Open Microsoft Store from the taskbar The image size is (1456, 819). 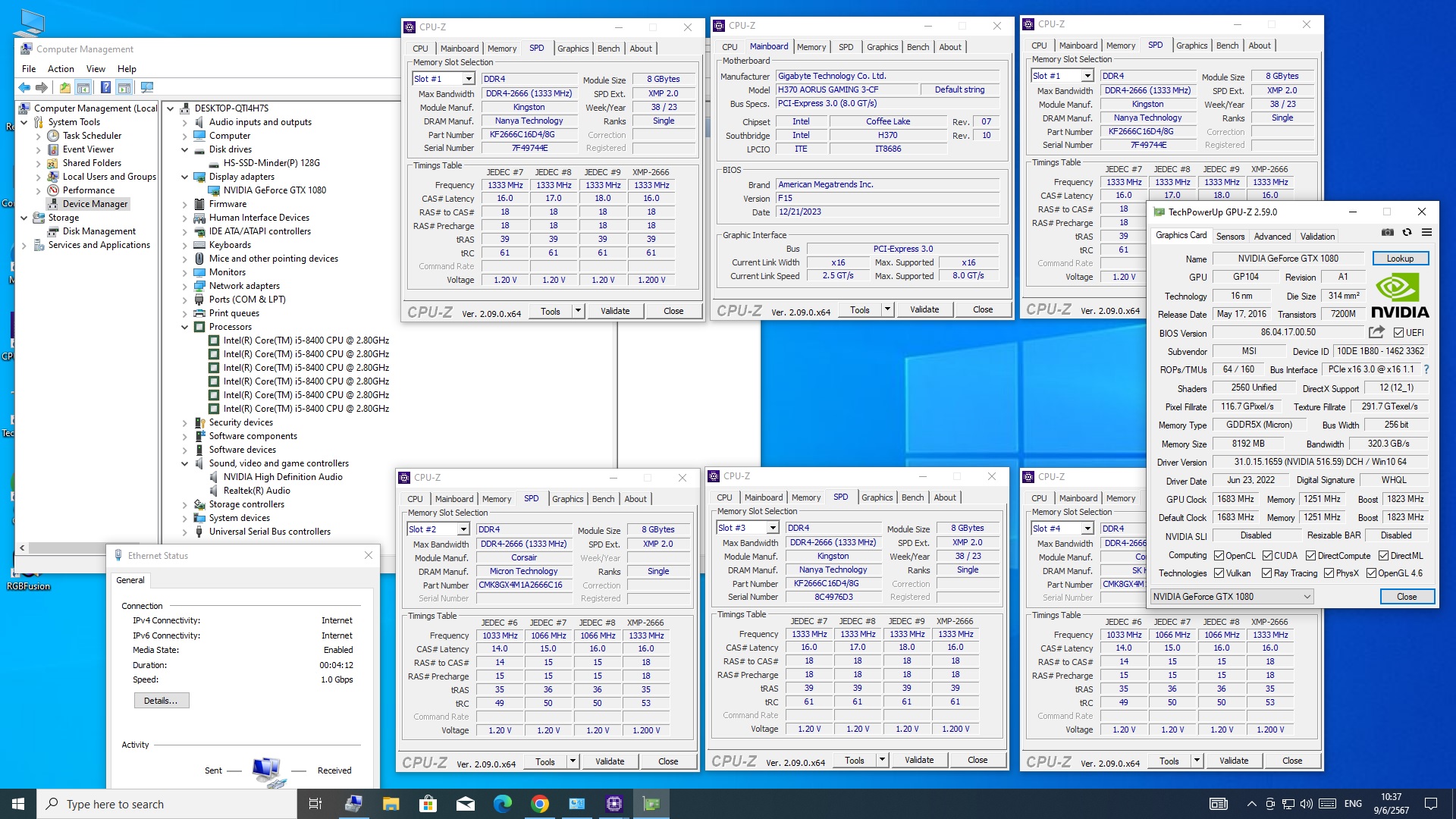[428, 804]
